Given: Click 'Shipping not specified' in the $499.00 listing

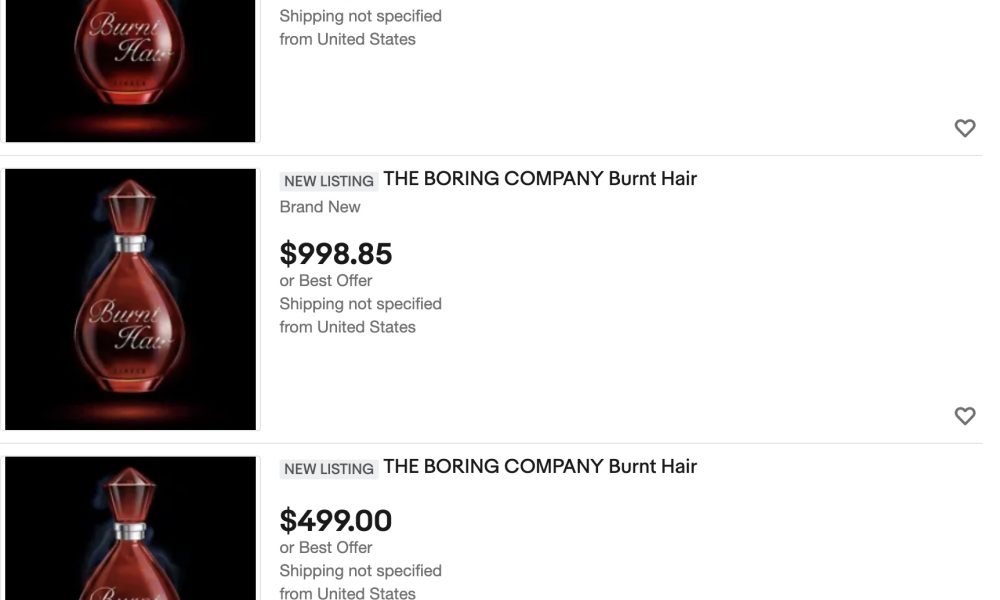Looking at the screenshot, I should [360, 571].
